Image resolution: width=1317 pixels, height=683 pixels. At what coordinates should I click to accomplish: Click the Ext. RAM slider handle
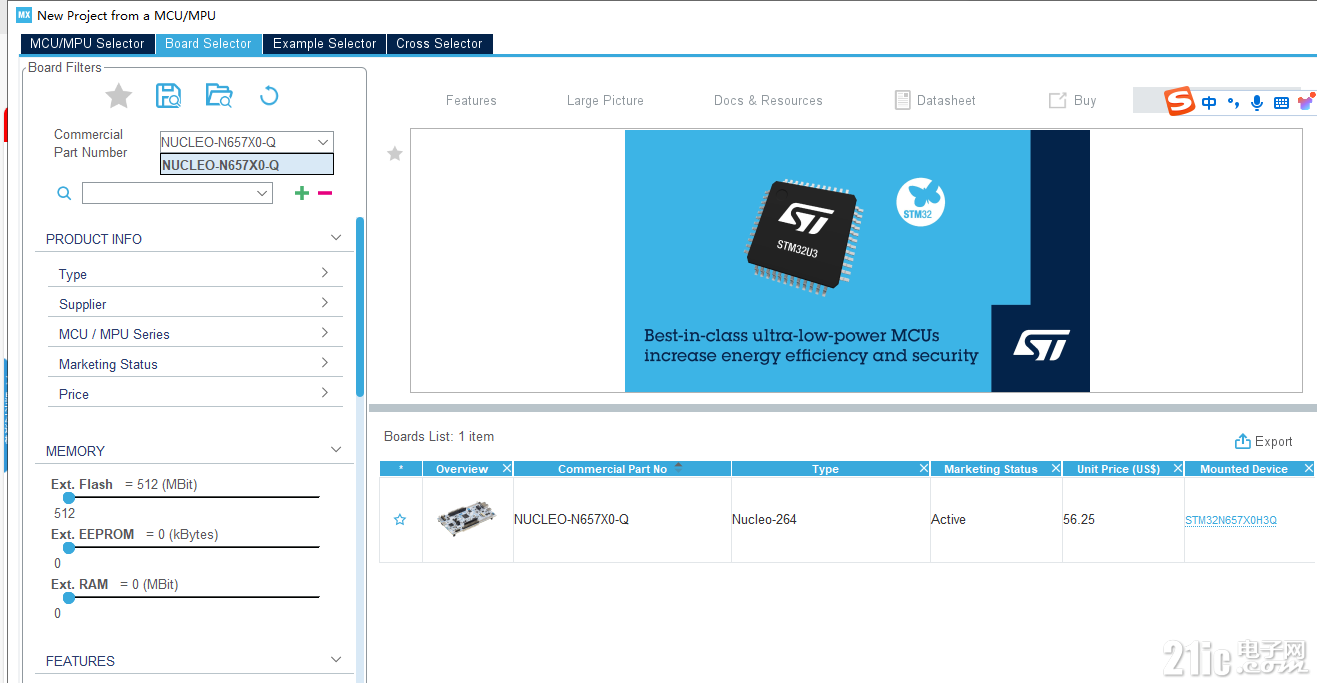point(69,597)
